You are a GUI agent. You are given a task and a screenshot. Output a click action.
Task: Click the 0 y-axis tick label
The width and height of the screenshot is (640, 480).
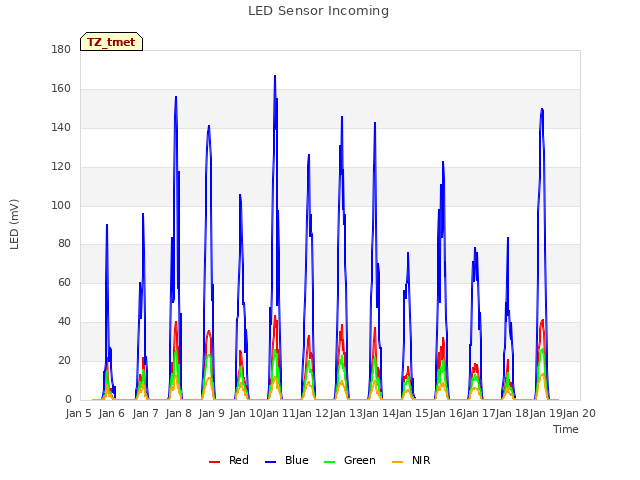(68, 400)
